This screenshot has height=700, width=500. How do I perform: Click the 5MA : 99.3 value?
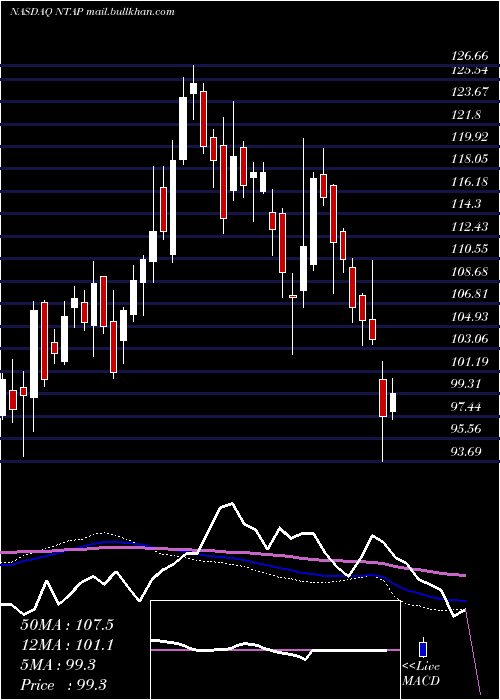[58, 665]
